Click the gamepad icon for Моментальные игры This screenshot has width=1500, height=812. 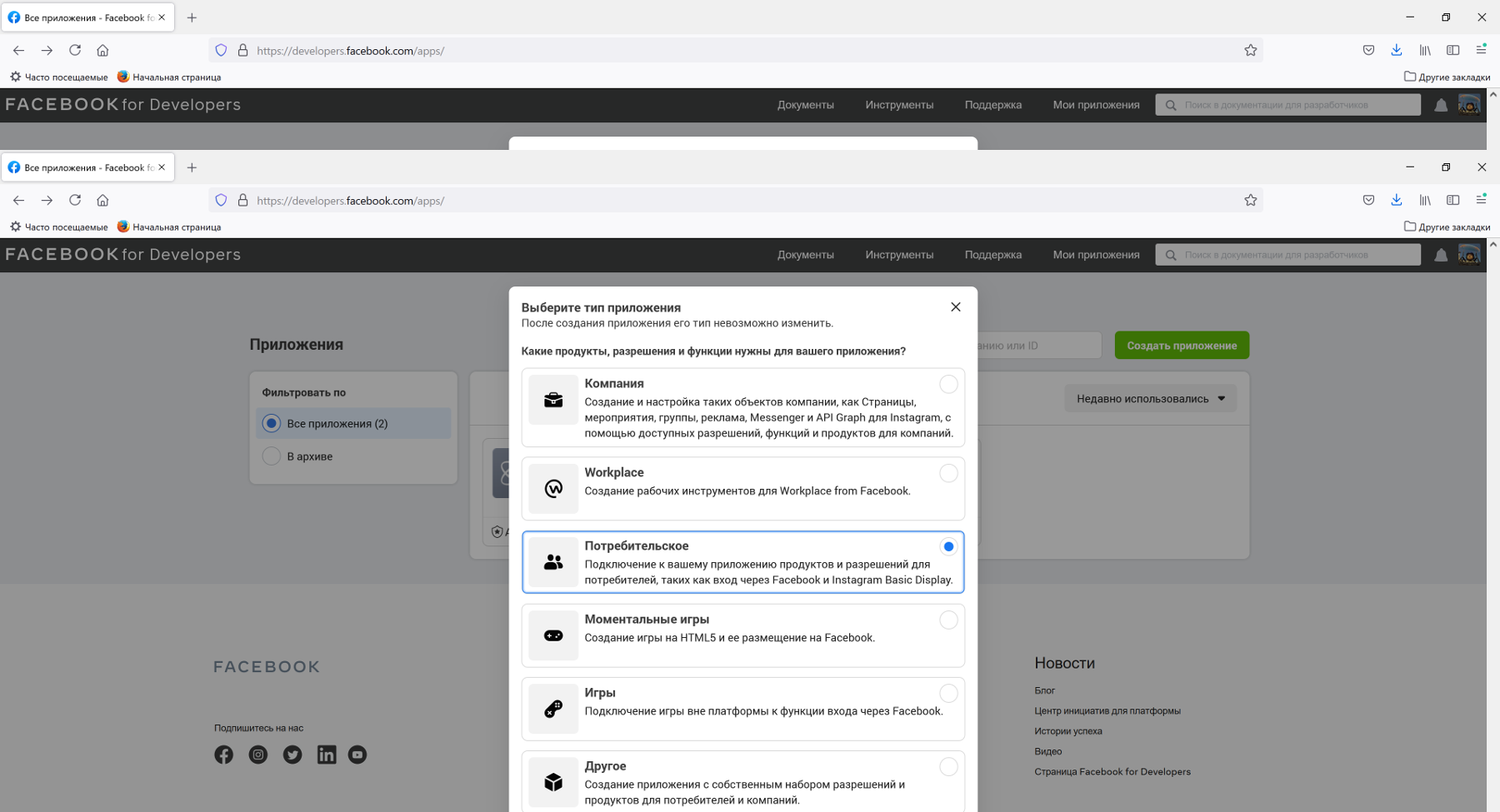tap(553, 636)
